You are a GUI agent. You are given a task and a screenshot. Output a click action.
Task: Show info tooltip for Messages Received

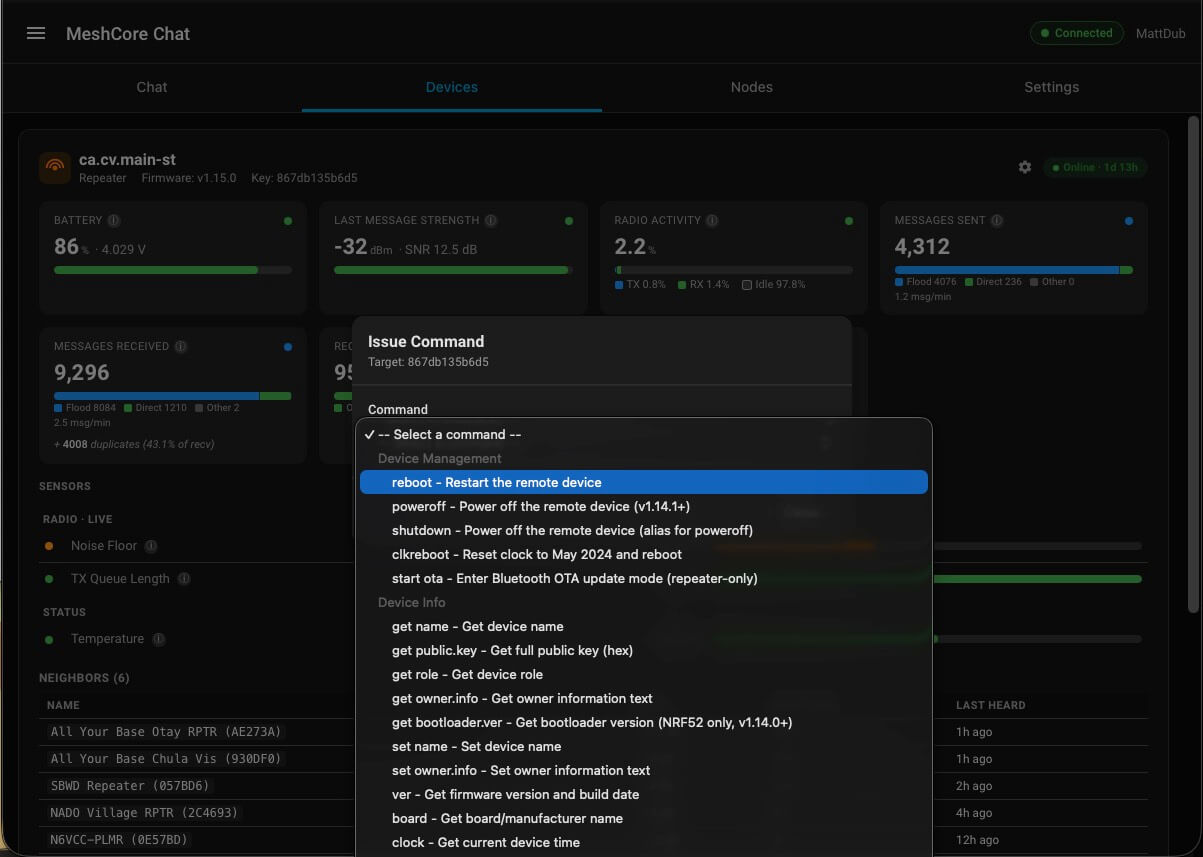(x=181, y=346)
